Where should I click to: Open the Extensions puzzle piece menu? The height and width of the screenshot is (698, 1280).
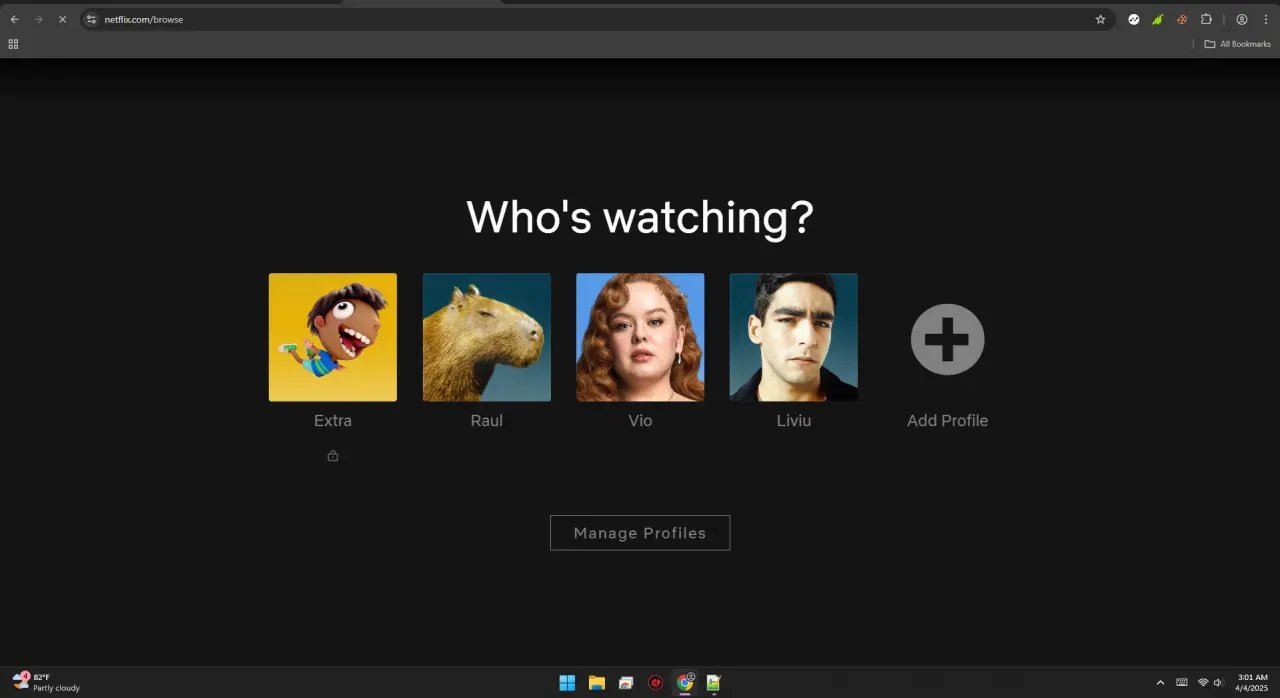click(x=1206, y=19)
